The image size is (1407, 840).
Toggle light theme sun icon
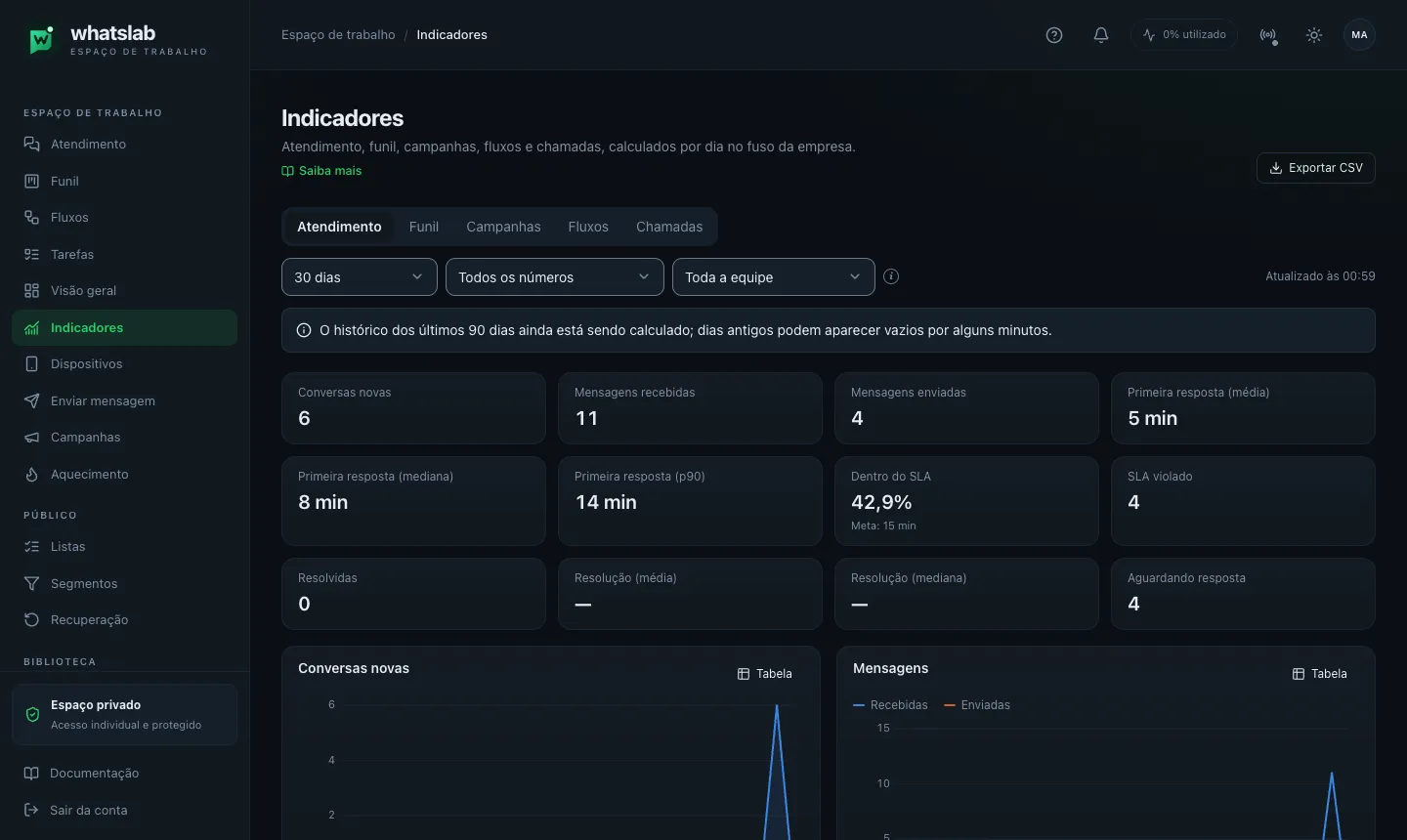[1314, 35]
